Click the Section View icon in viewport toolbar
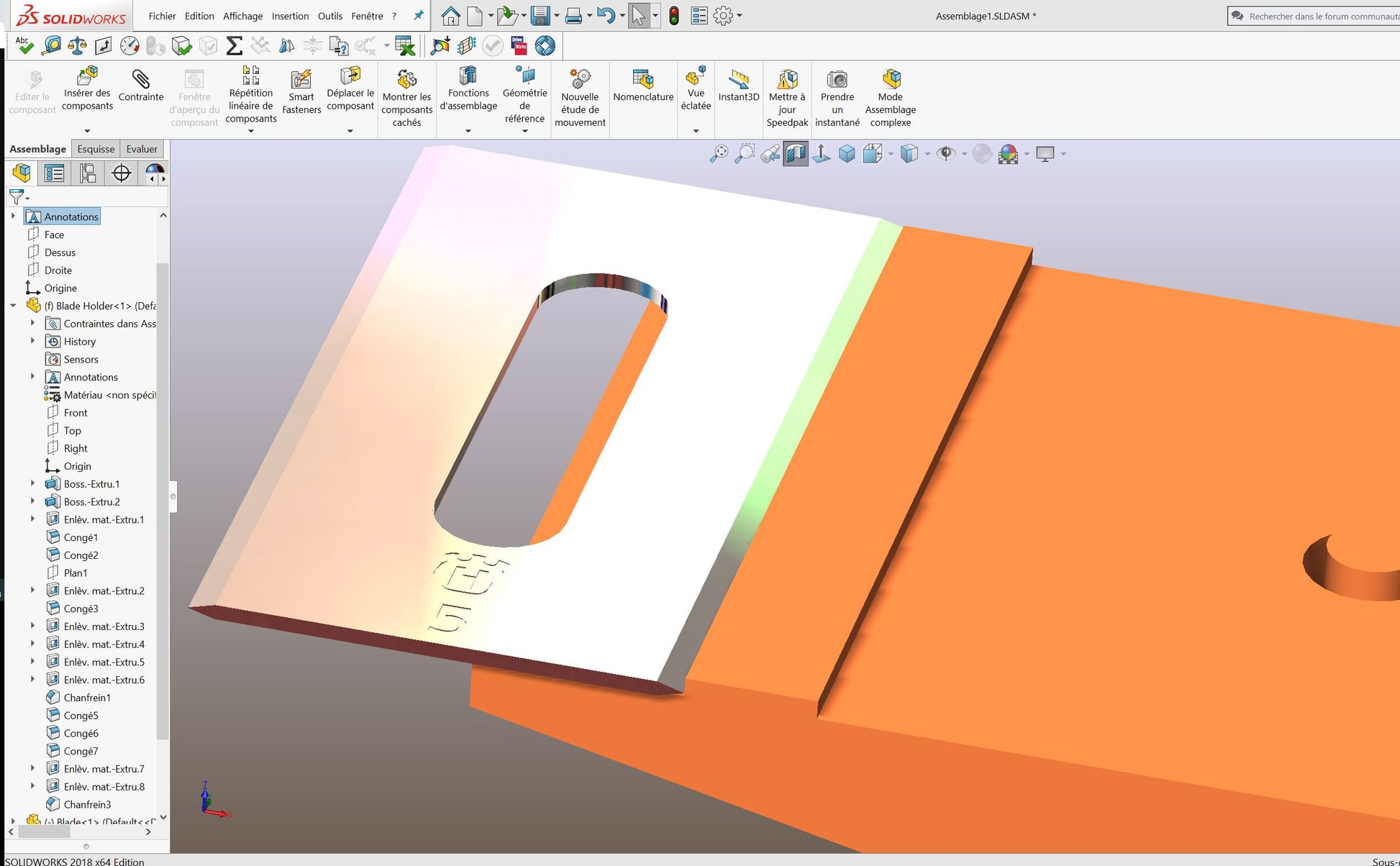This screenshot has width=1400, height=866. [795, 153]
